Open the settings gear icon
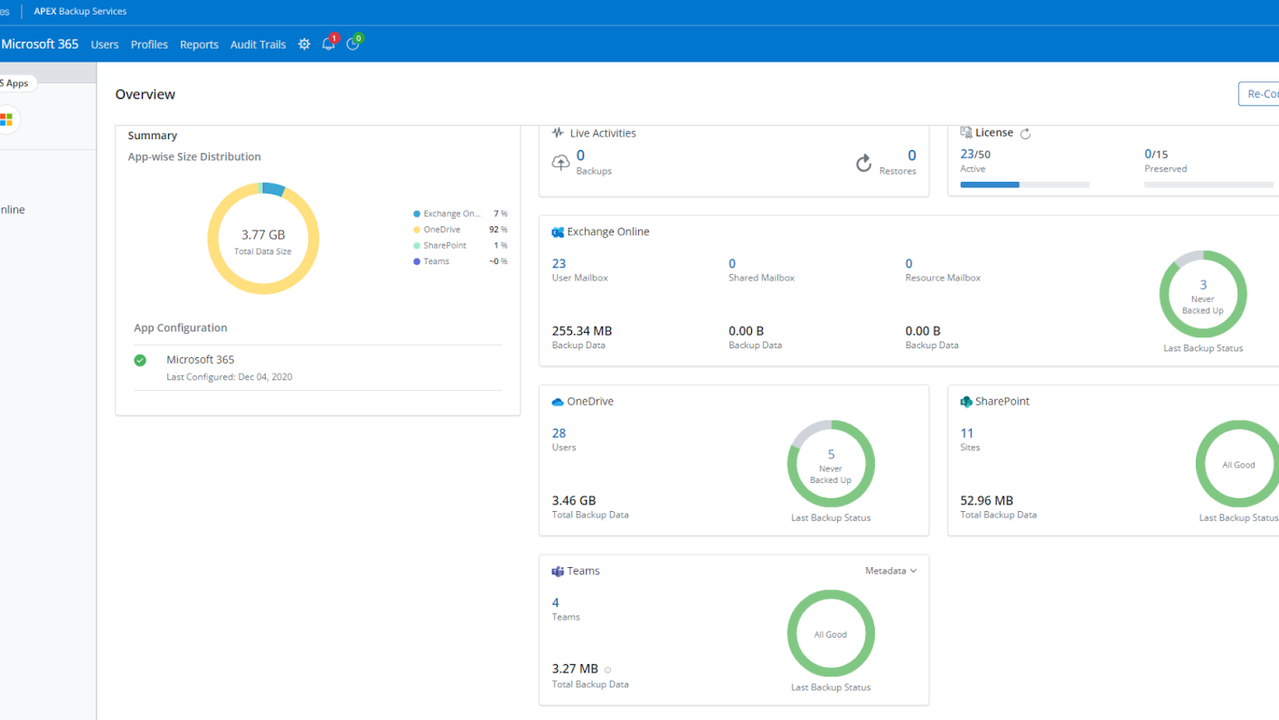Viewport: 1279px width, 720px height. tap(304, 44)
